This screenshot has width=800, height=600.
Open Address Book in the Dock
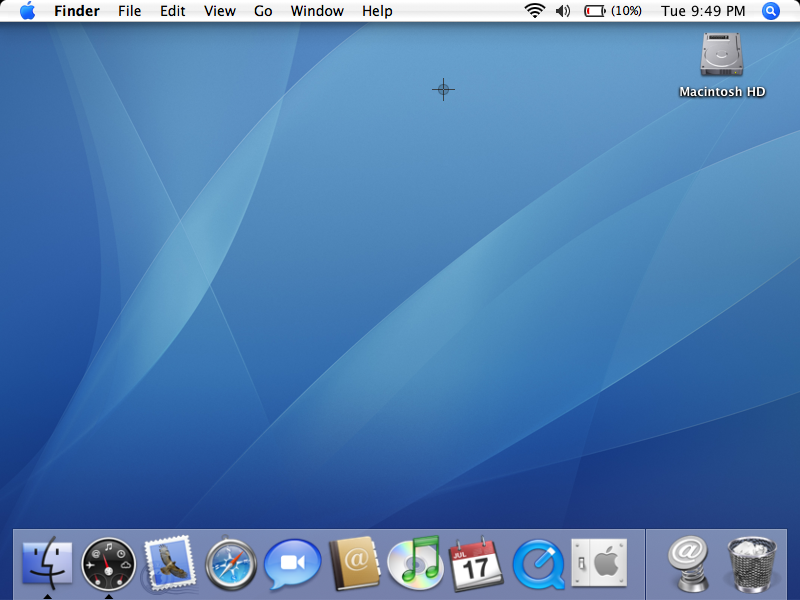click(354, 563)
